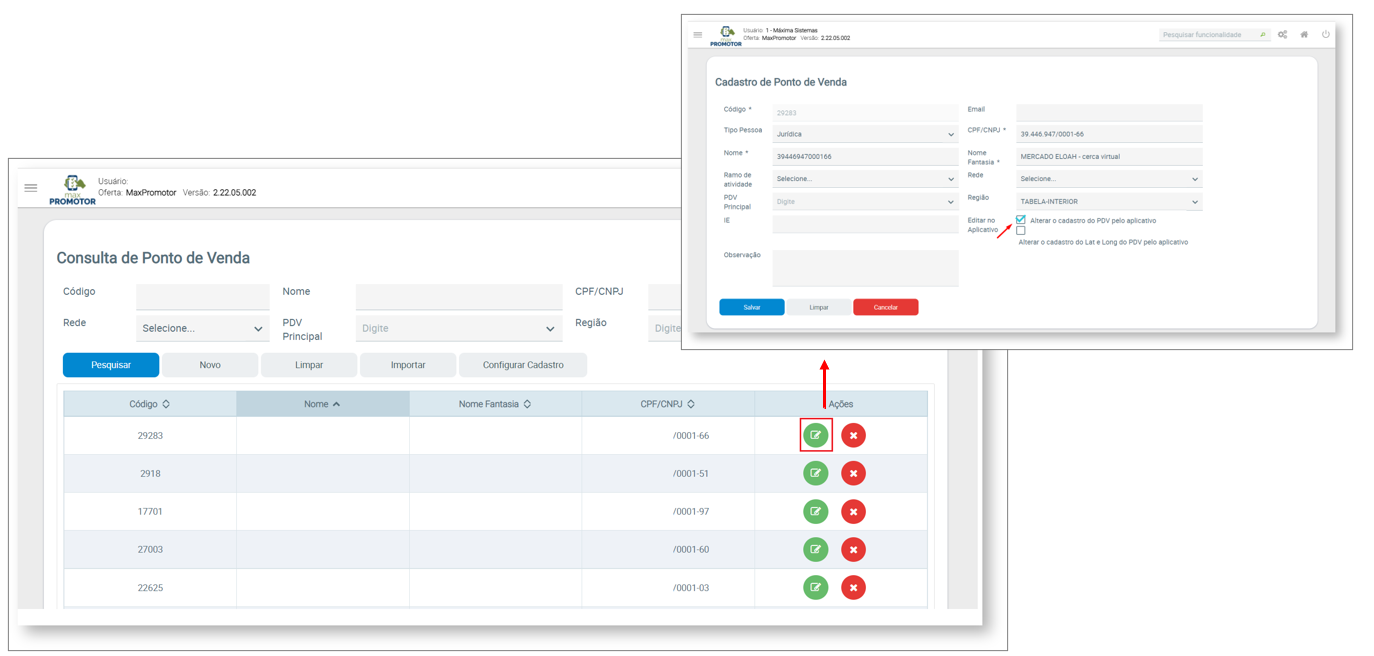
Task: Click the settings gears icon in header
Action: (1283, 35)
